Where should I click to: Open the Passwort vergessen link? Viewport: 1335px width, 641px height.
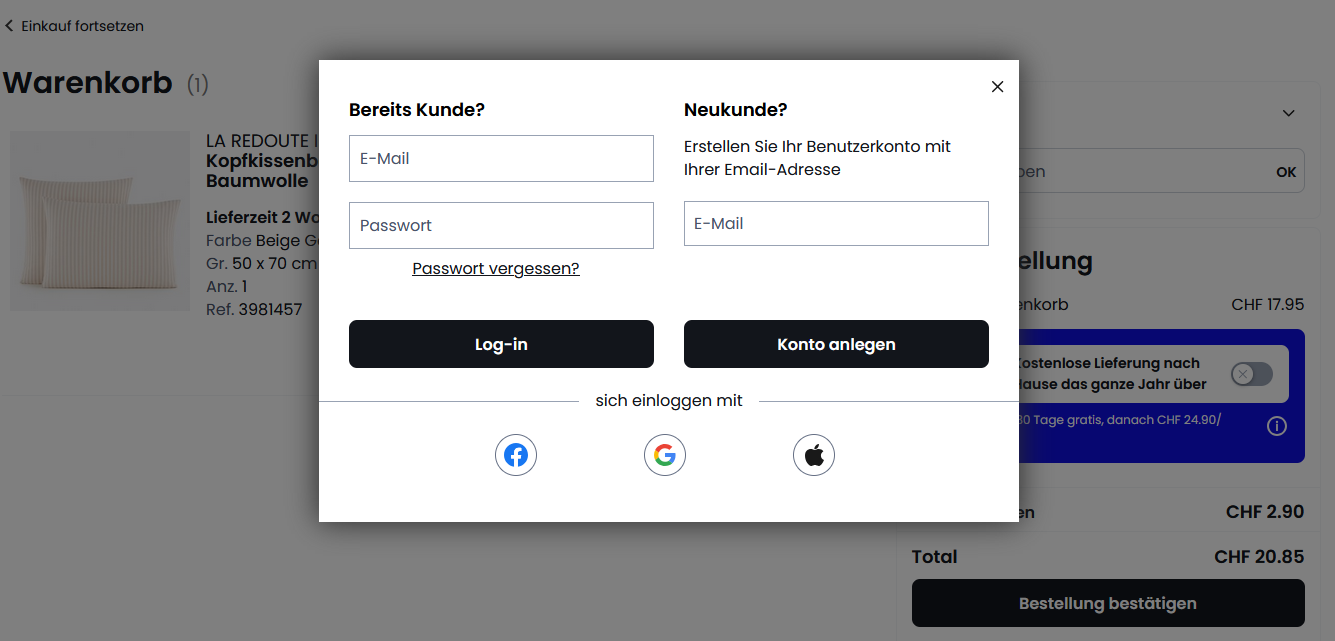[x=496, y=268]
